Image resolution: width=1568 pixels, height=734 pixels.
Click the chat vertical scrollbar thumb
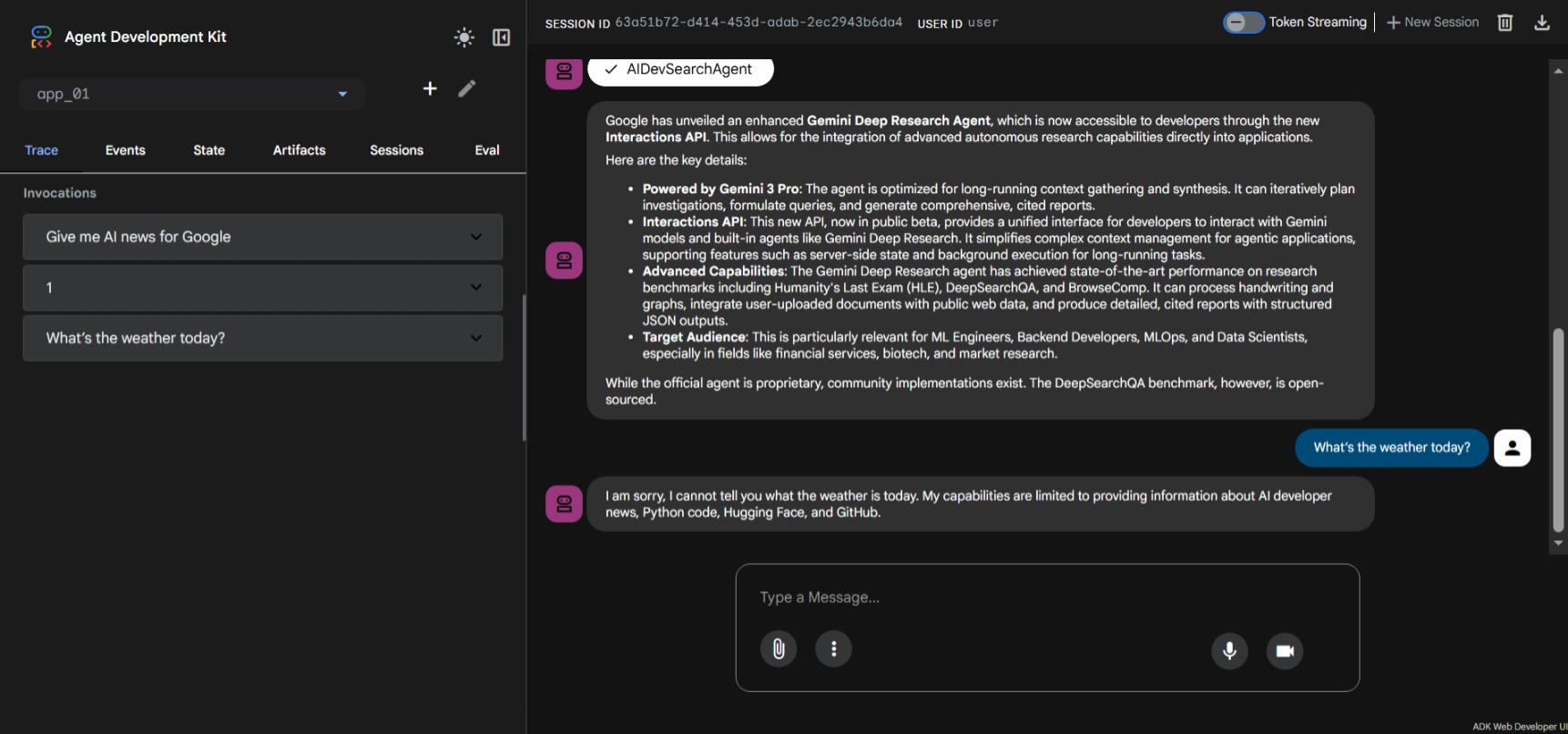tap(1559, 430)
